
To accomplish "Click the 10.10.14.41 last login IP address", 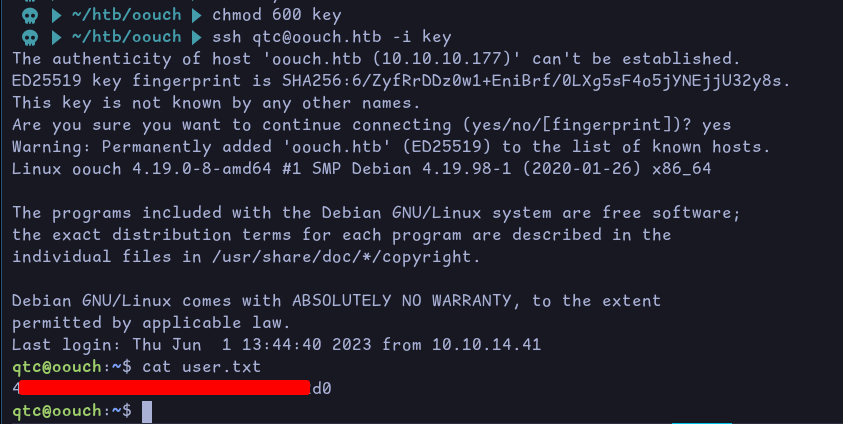I will pyautogui.click(x=486, y=345).
